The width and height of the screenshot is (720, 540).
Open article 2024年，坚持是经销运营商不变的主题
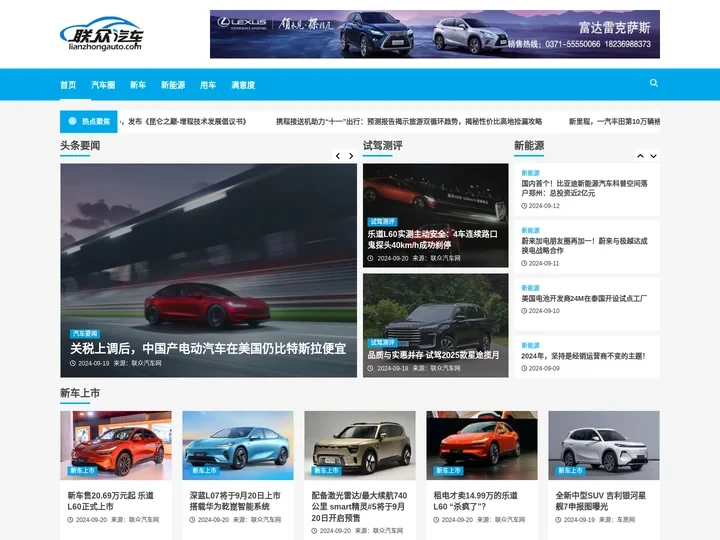(583, 356)
